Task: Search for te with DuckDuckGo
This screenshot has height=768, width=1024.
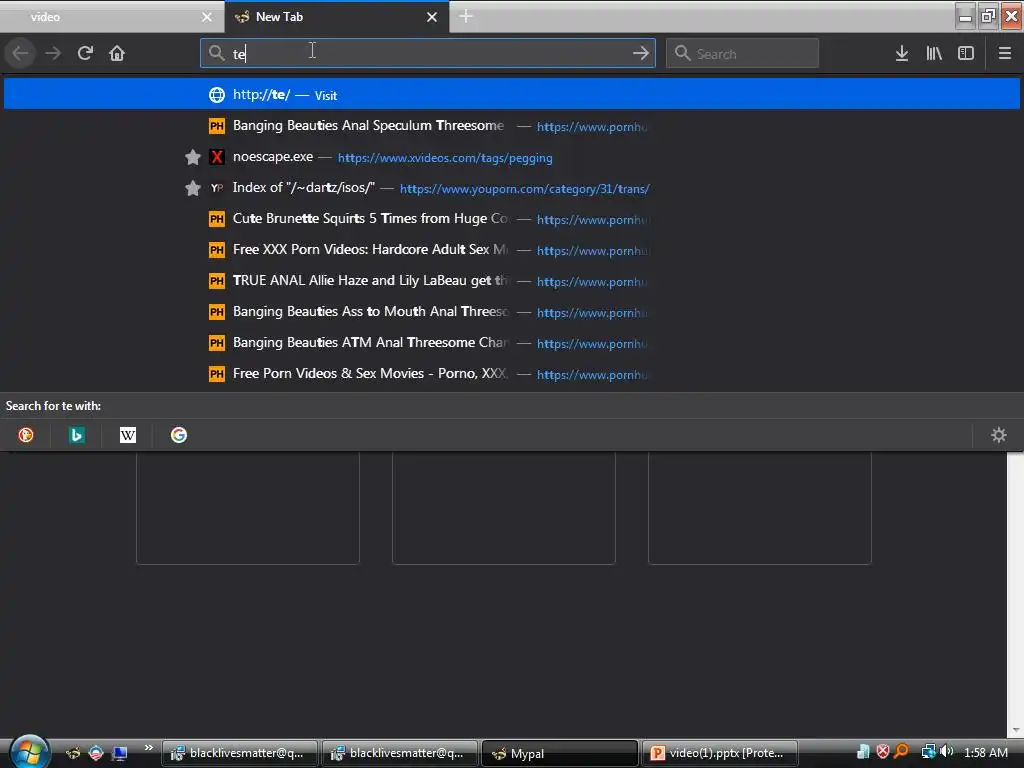Action: click(25, 435)
